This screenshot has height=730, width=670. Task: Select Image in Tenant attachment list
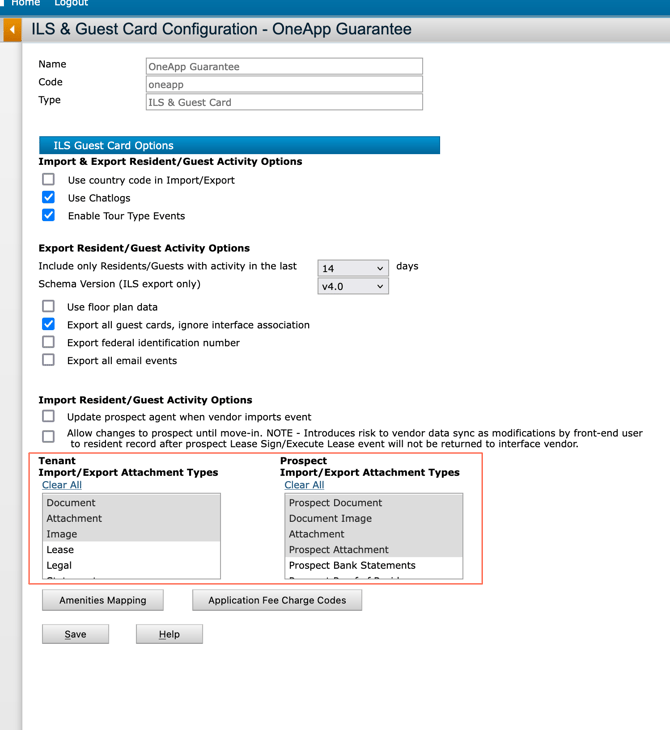(x=131, y=534)
